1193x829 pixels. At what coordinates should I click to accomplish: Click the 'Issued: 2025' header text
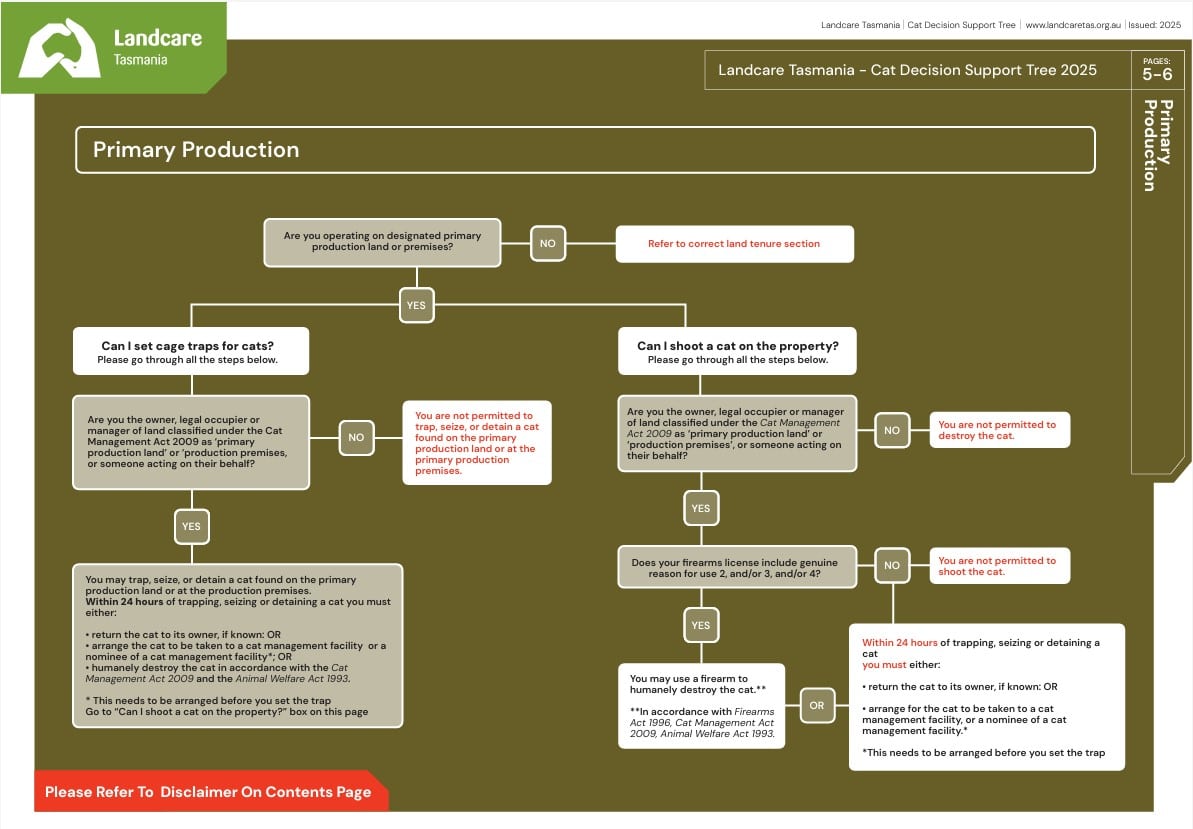point(1154,25)
